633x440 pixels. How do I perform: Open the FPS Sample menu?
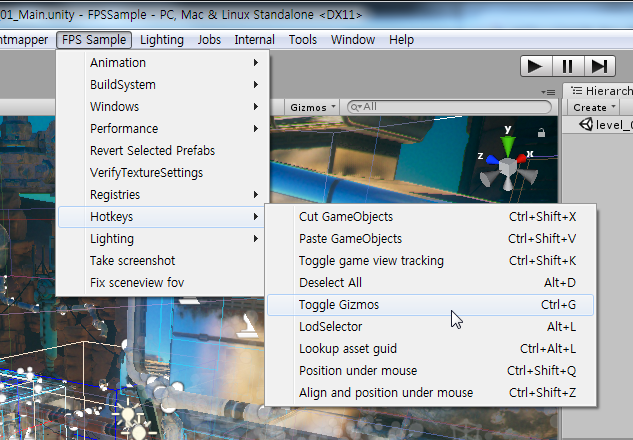[94, 40]
